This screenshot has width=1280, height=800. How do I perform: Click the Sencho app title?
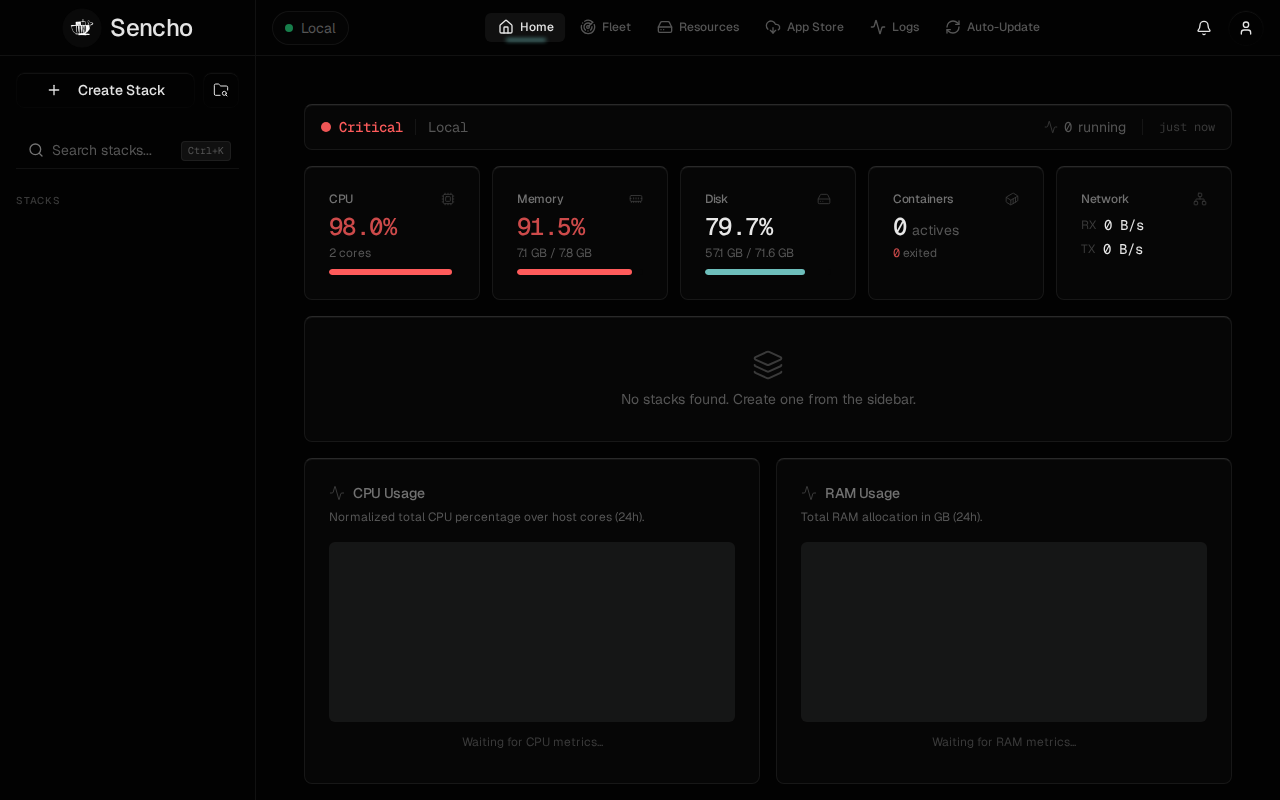[x=151, y=28]
